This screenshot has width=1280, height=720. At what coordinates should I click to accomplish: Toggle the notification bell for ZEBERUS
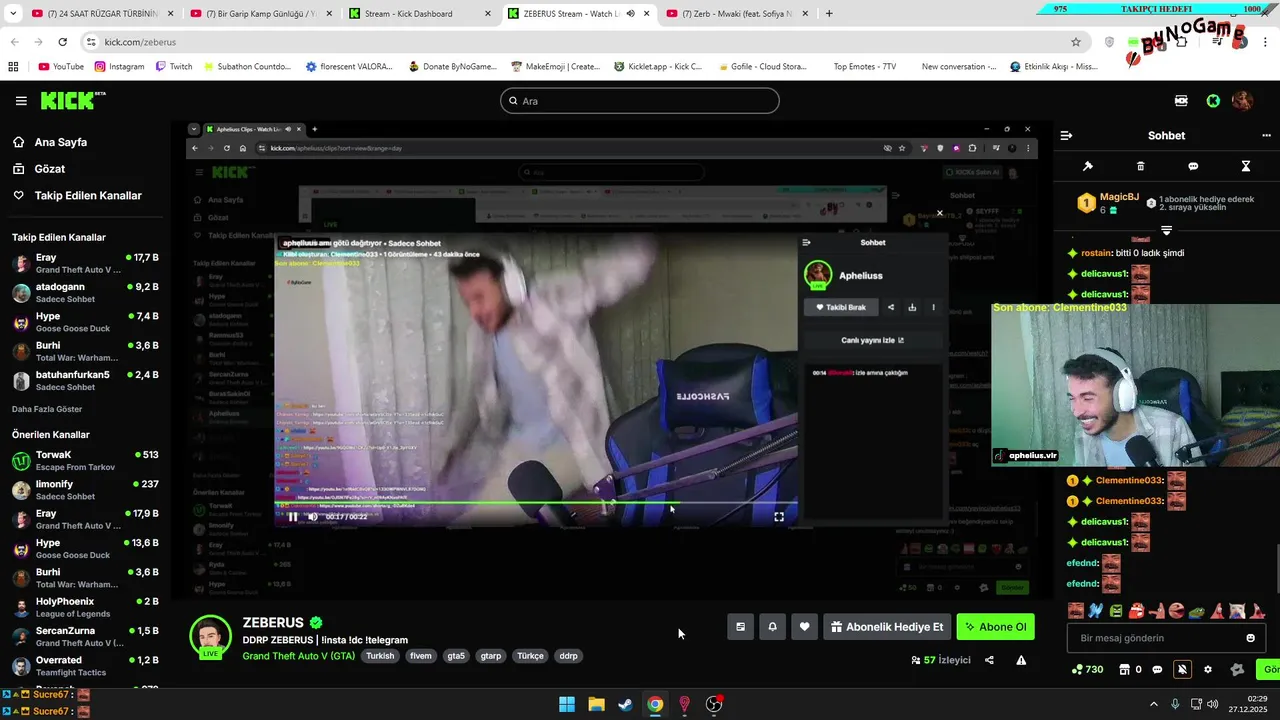772,627
